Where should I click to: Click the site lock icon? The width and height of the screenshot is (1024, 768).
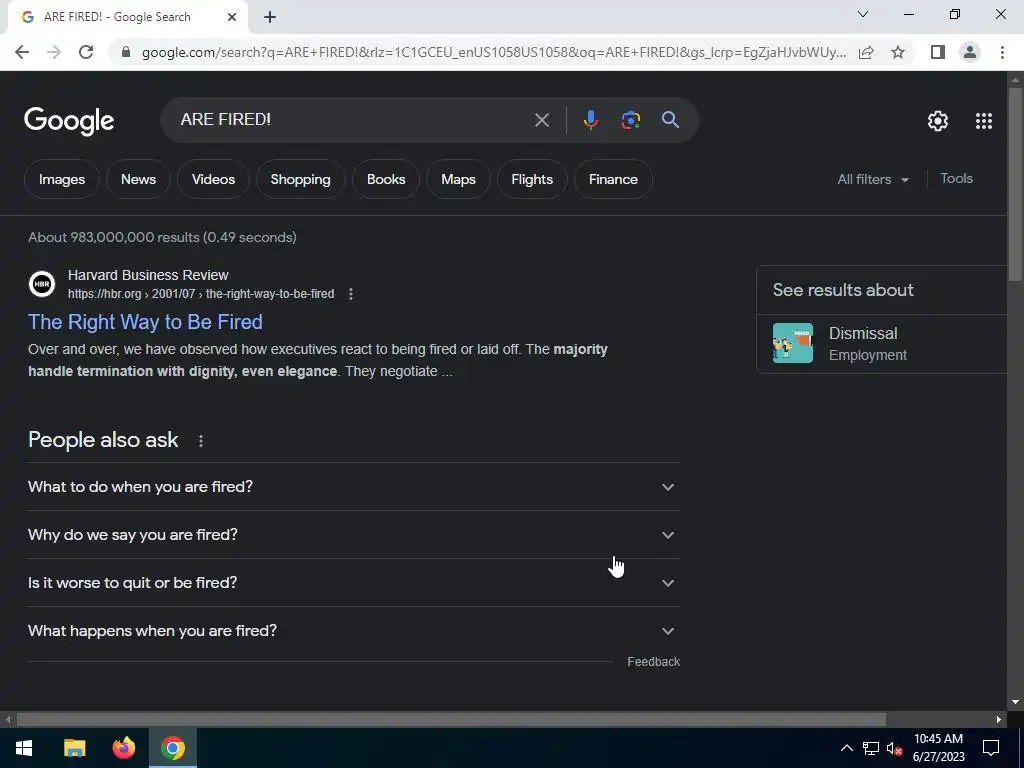126,52
